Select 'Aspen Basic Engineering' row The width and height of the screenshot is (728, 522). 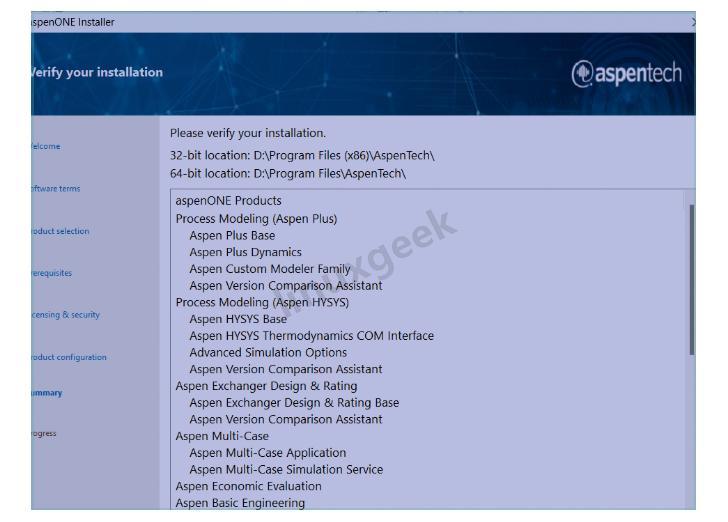click(x=240, y=503)
